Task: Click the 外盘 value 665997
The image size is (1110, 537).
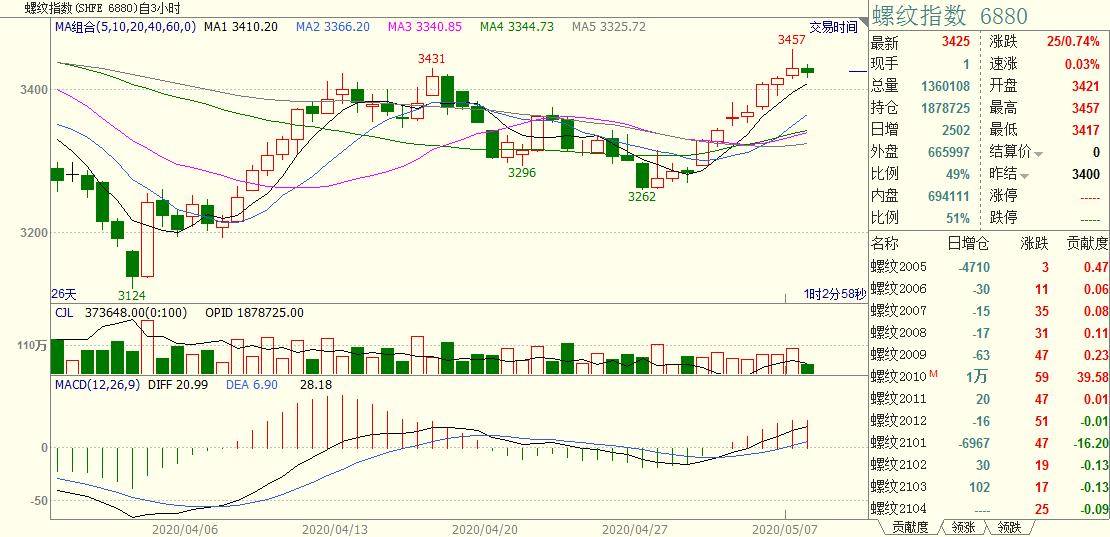Action: coord(949,153)
